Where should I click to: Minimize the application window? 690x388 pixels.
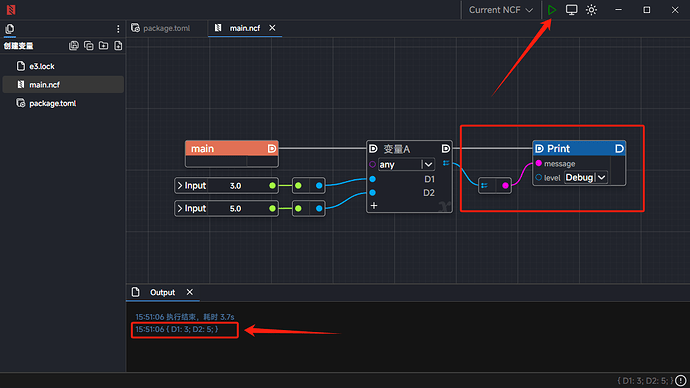[x=618, y=10]
